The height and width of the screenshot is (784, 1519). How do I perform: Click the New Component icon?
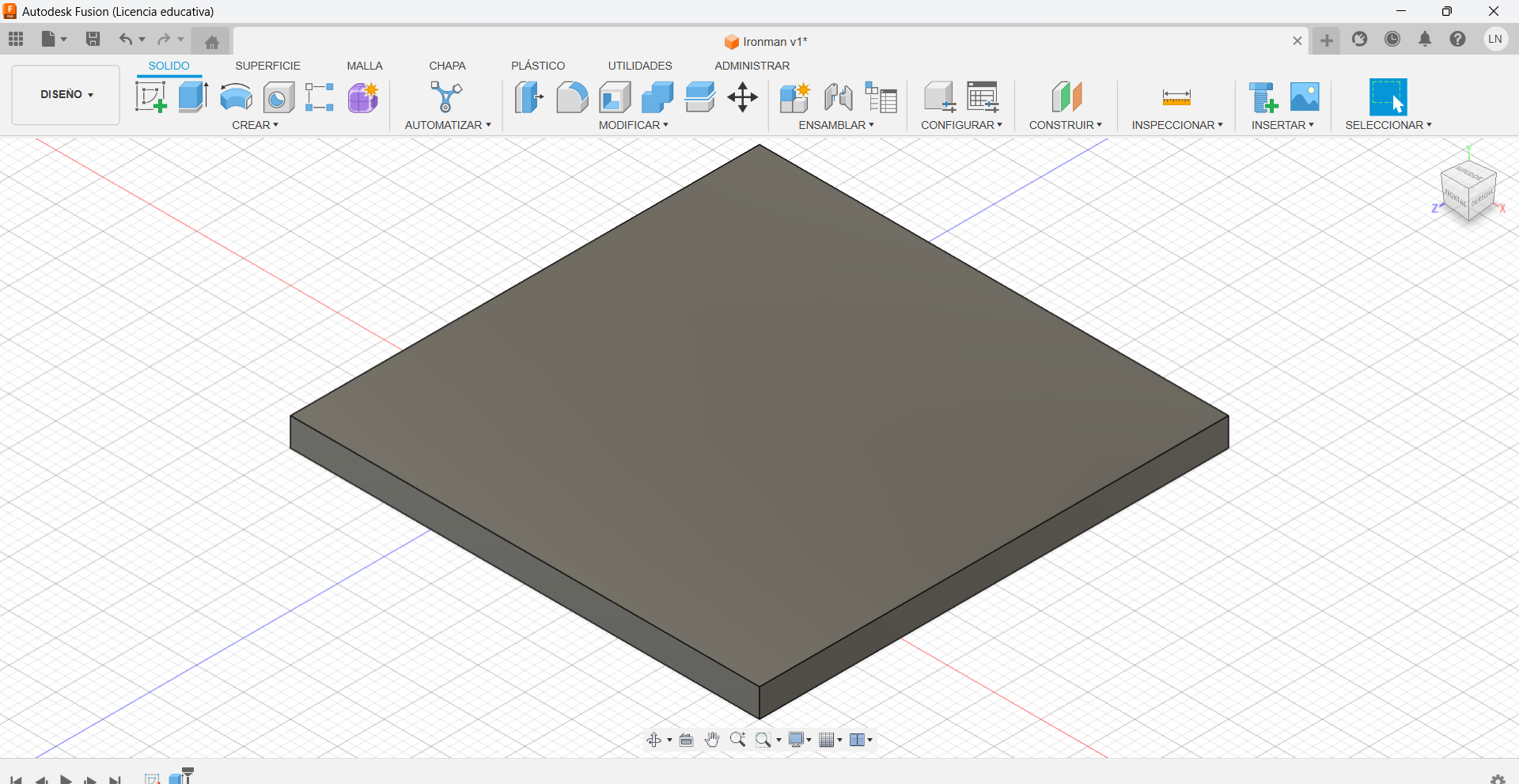click(x=795, y=97)
